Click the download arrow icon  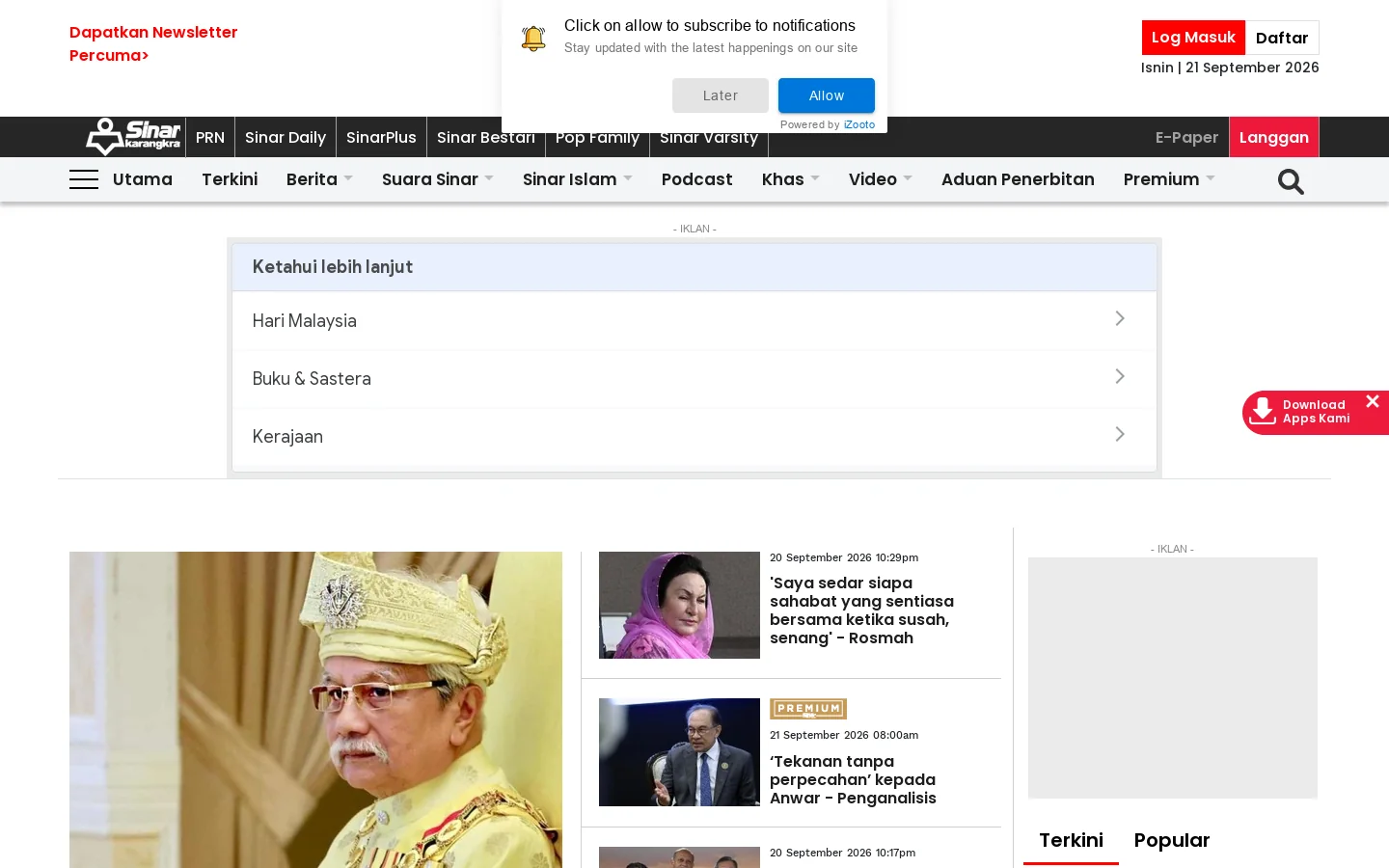tap(1262, 412)
